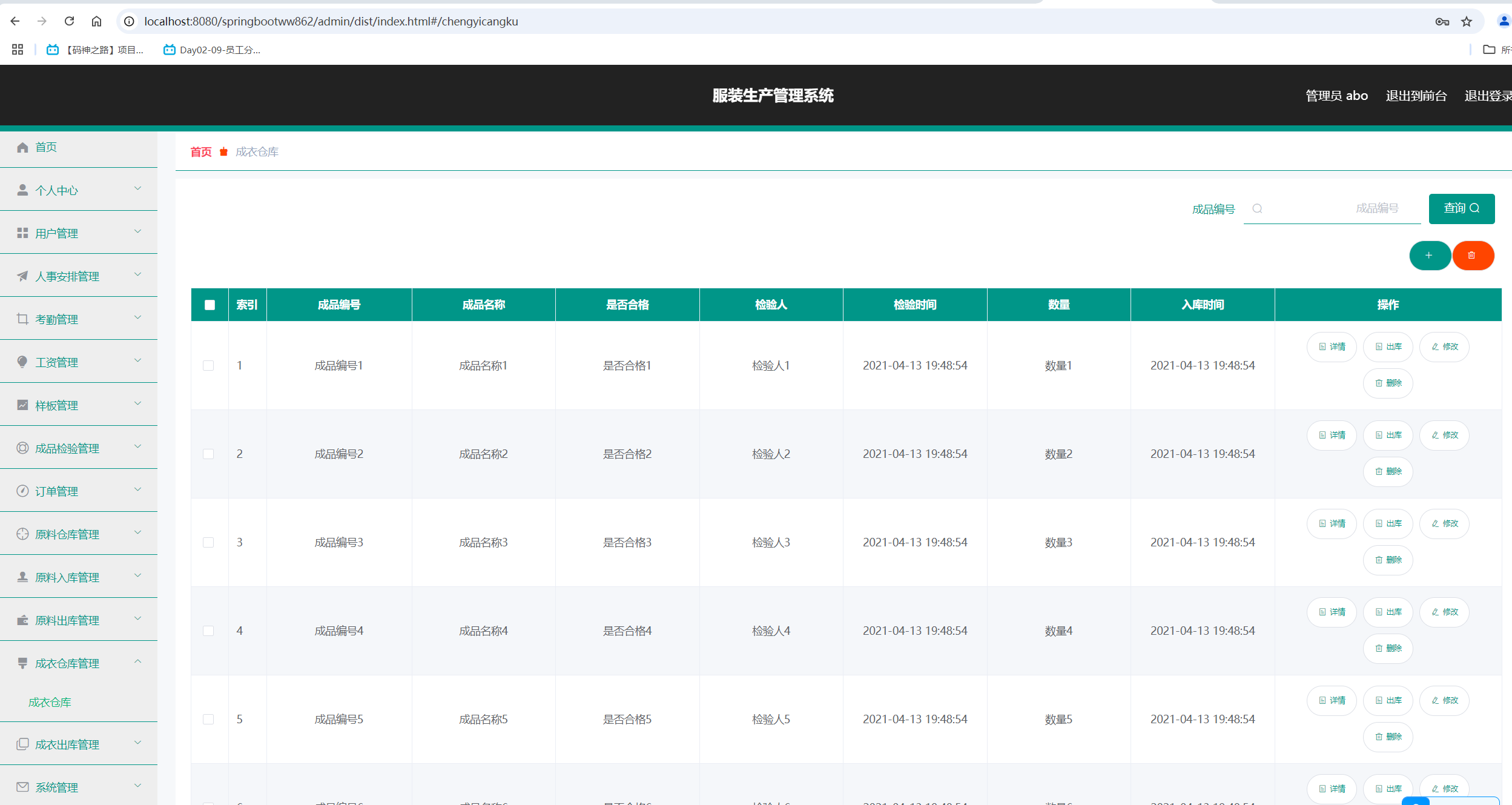Tick the checkbox for row 3

coord(208,542)
